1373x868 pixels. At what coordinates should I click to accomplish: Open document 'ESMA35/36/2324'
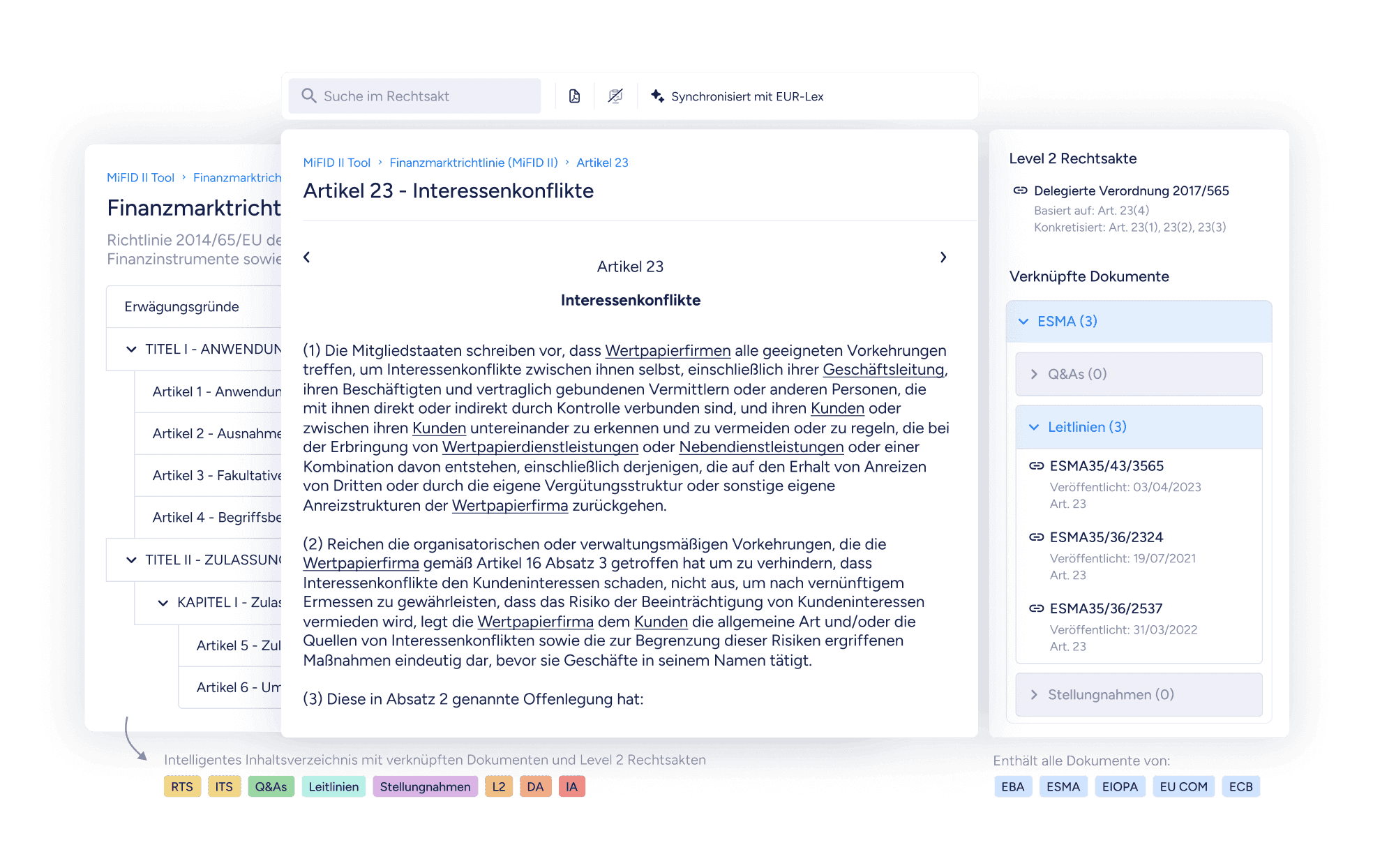1106,537
